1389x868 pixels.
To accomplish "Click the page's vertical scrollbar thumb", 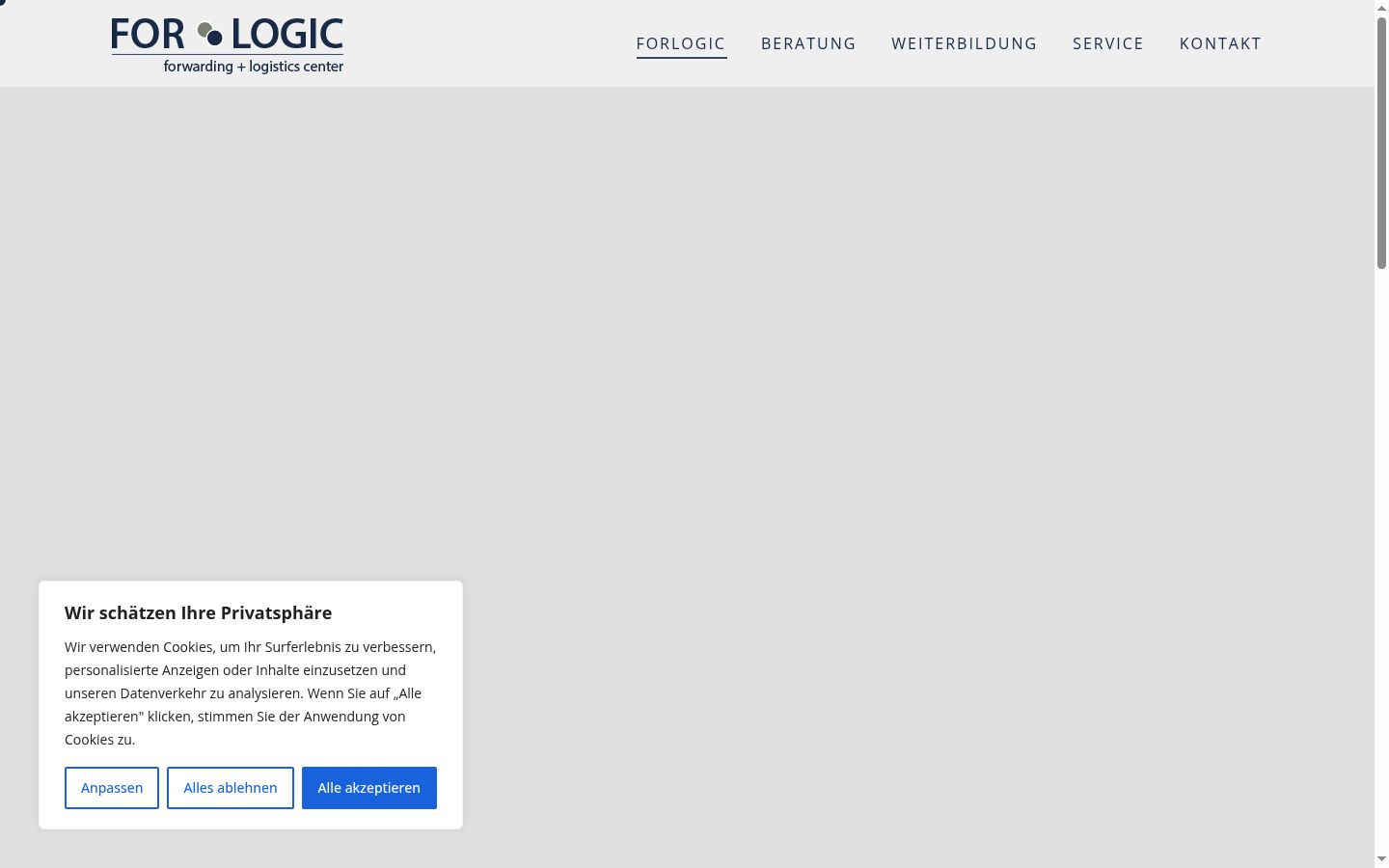I will (1381, 143).
